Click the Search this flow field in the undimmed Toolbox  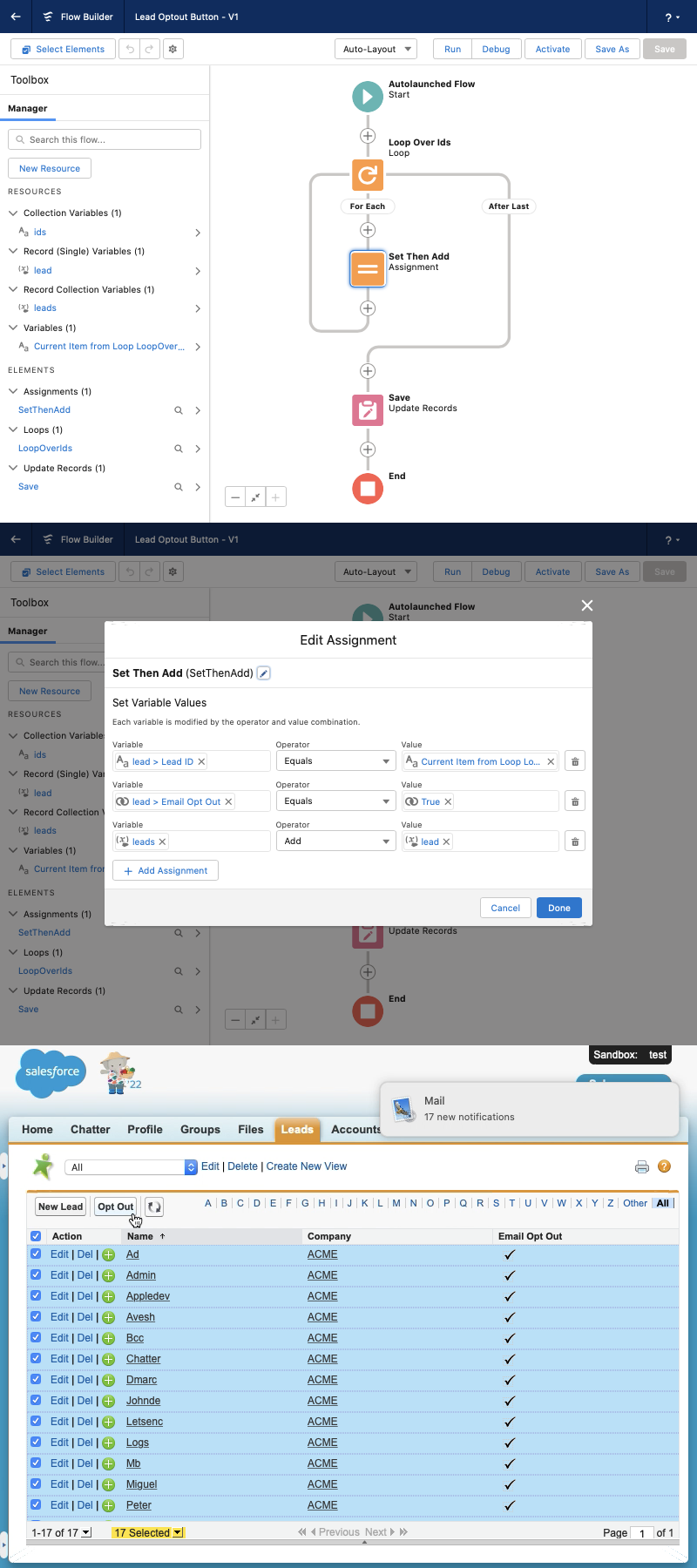[105, 139]
